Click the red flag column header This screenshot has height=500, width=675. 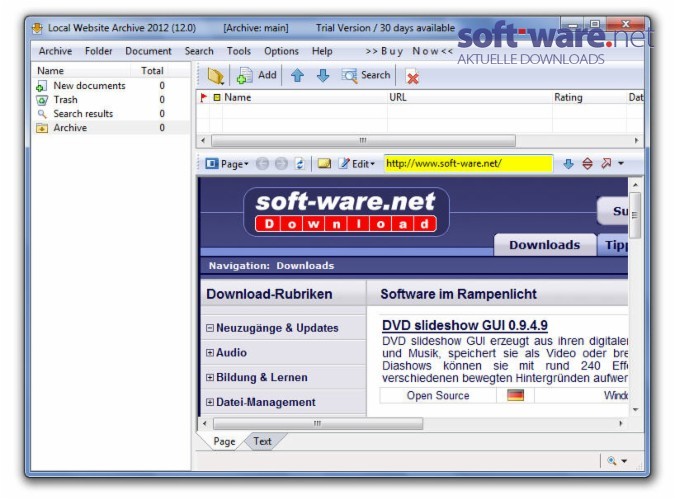[203, 98]
